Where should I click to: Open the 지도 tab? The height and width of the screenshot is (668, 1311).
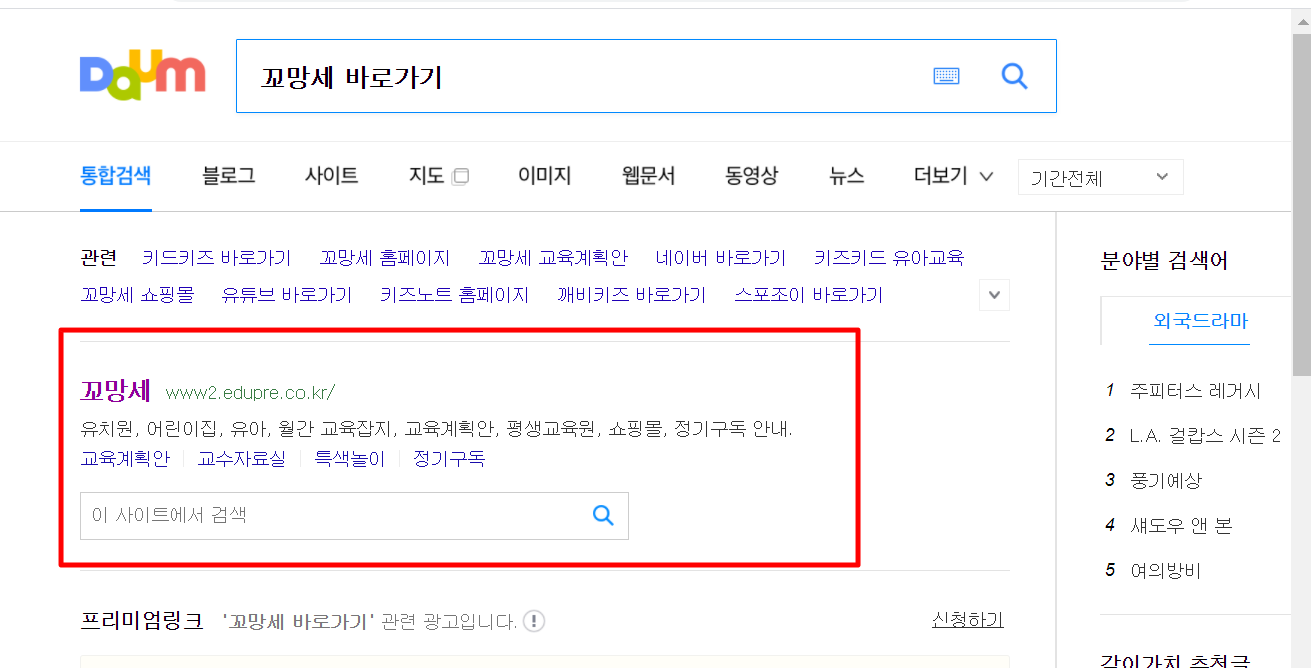426,176
